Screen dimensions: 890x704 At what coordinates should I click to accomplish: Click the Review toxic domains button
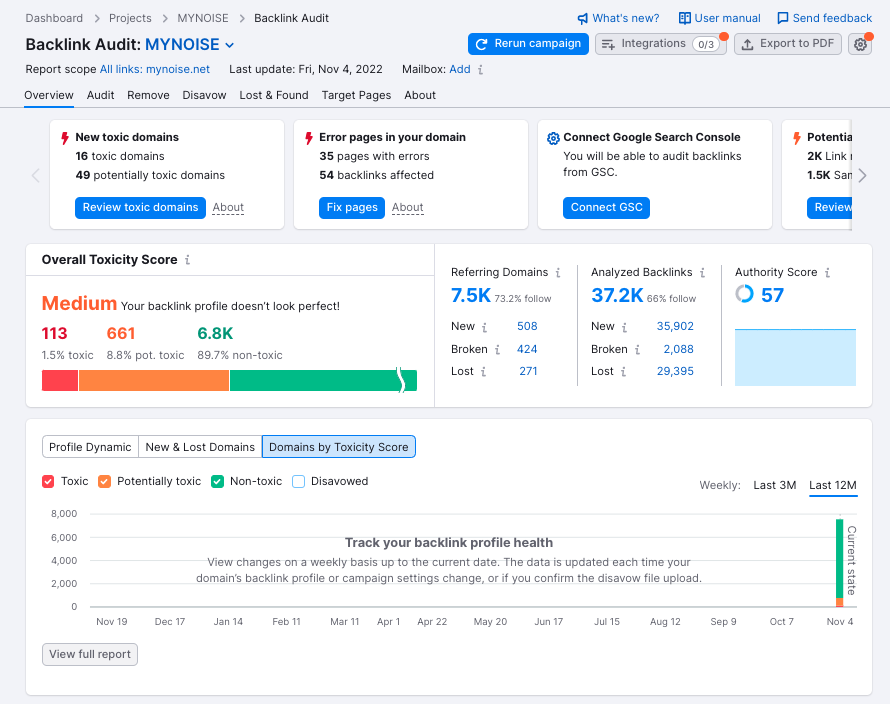coord(140,207)
